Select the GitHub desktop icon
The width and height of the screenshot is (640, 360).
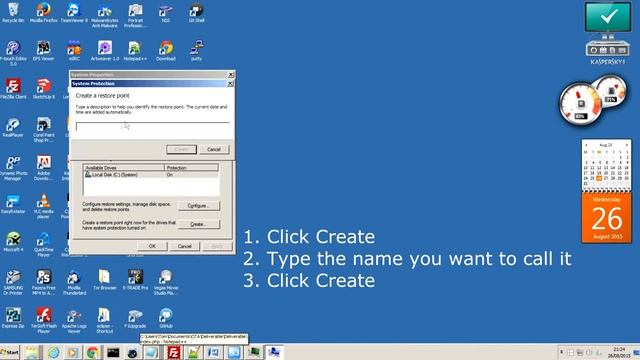coord(166,318)
